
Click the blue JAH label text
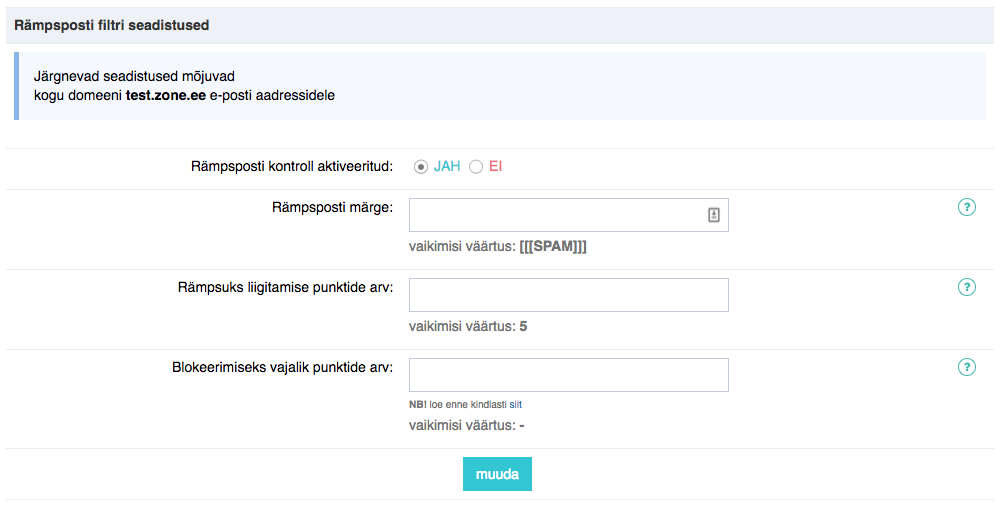[447, 167]
